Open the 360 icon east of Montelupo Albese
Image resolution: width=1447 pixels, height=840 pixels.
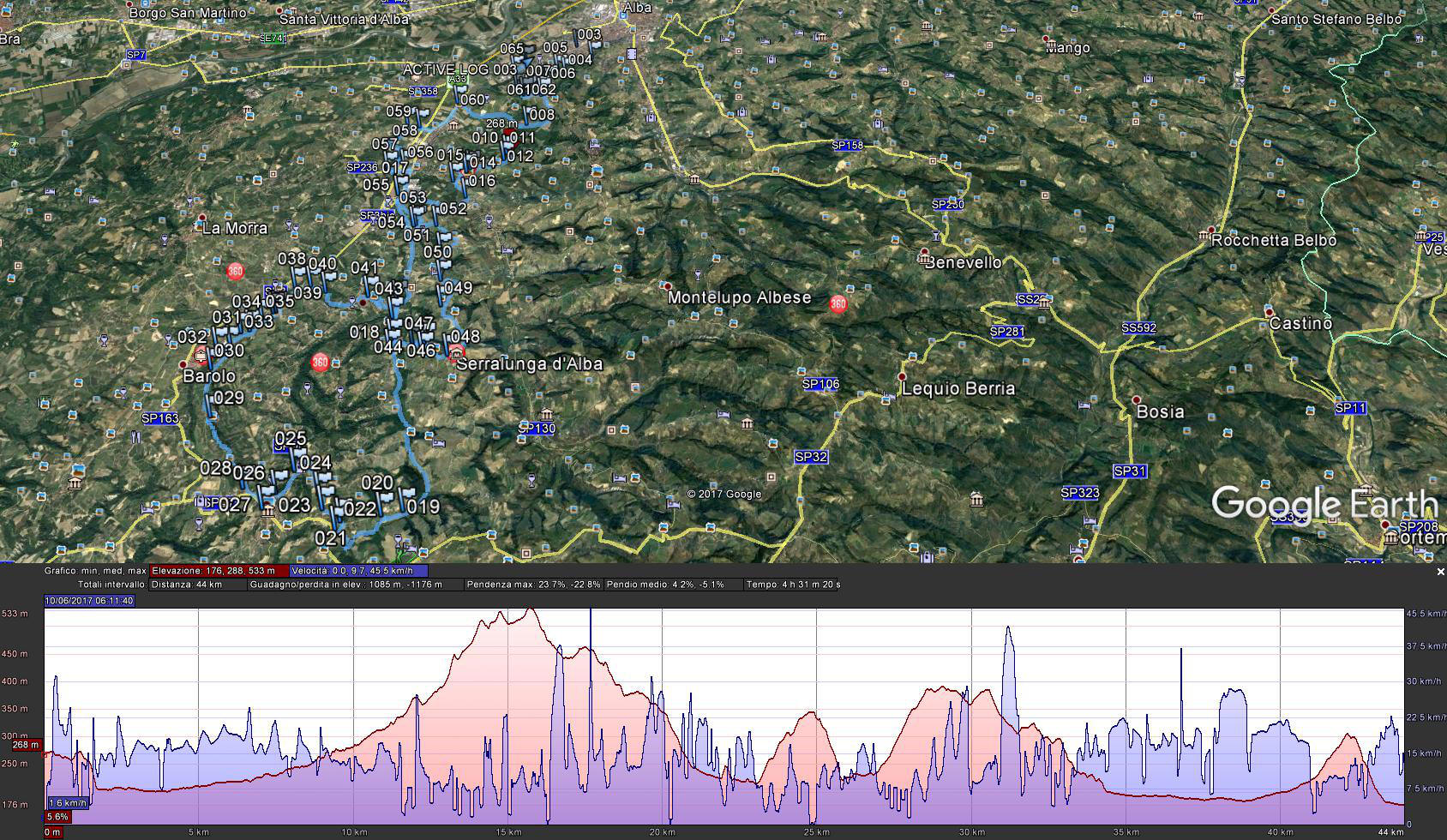(x=838, y=303)
